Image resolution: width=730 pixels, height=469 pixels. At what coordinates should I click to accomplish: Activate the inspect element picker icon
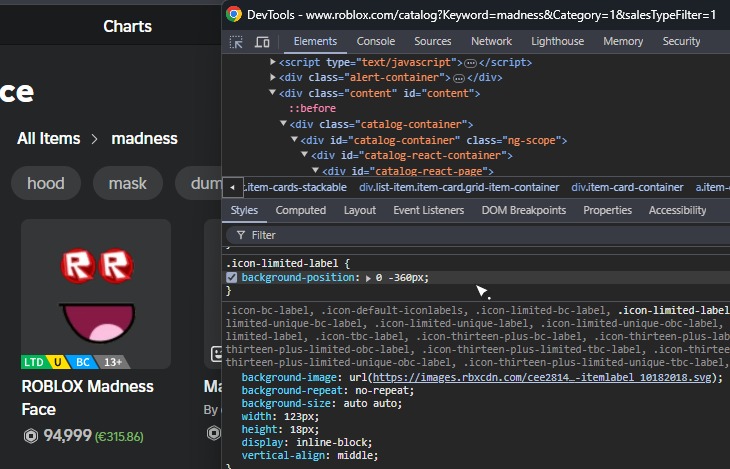pos(236,42)
